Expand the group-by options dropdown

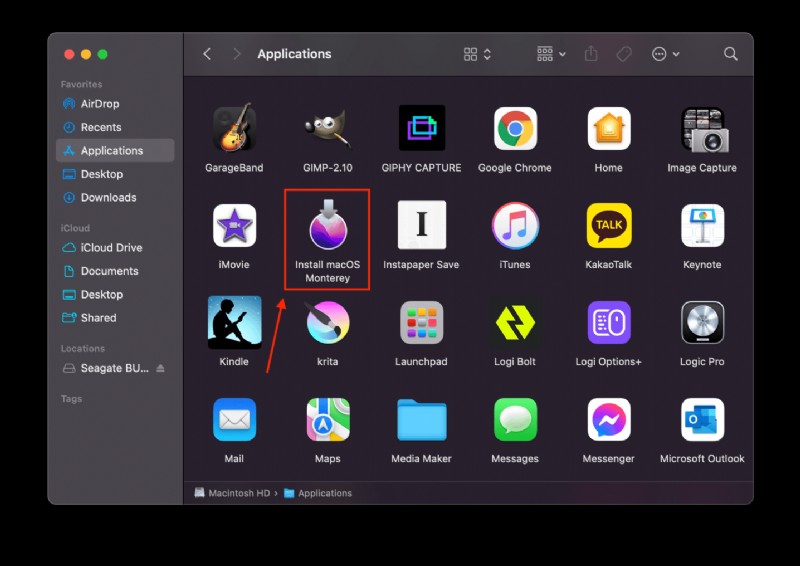[551, 54]
